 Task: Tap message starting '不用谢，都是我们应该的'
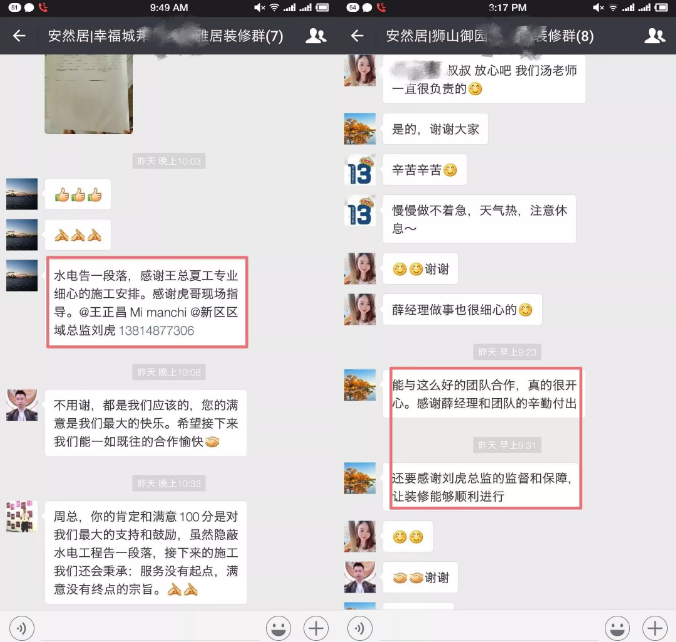(146, 423)
